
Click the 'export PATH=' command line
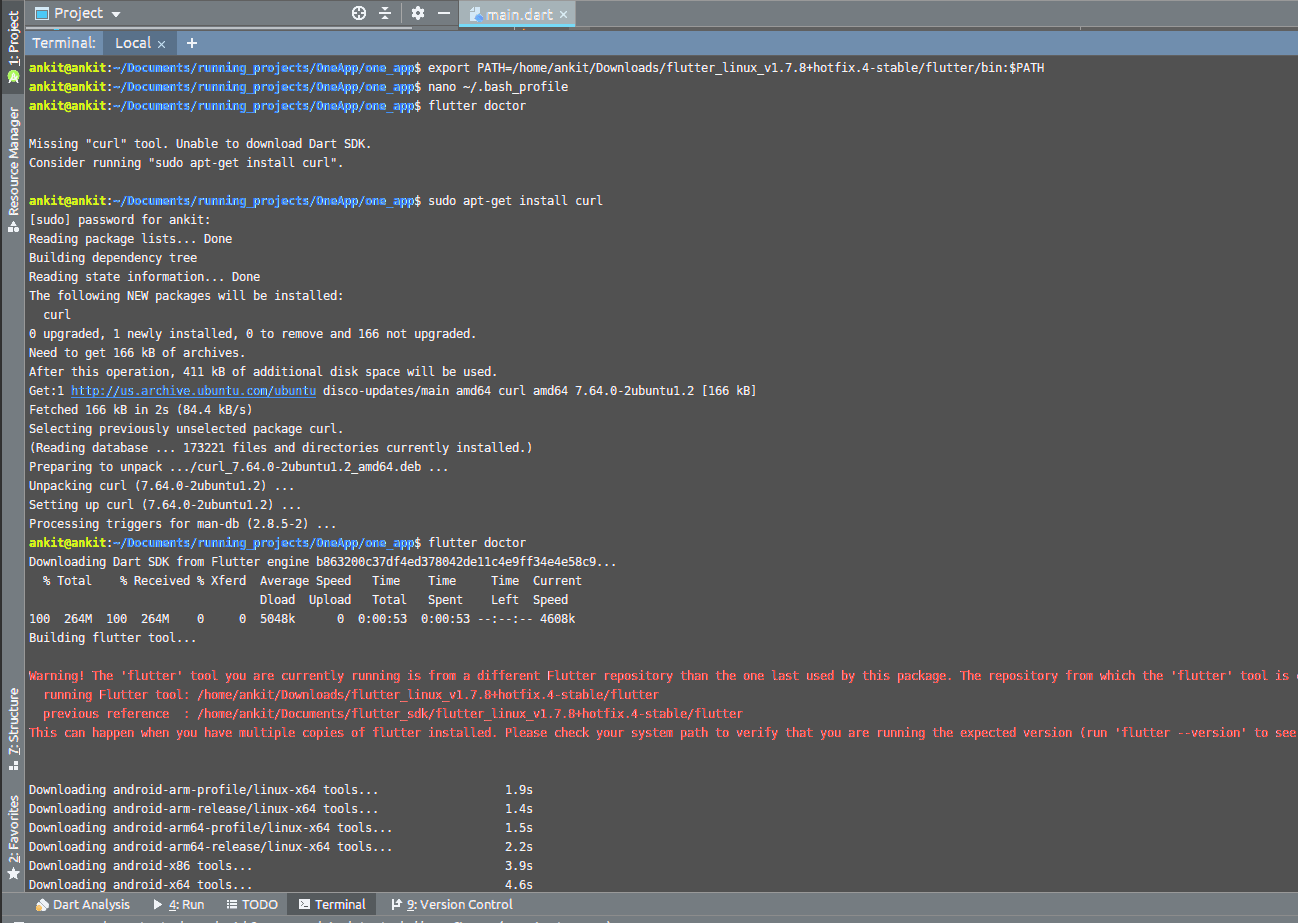(737, 68)
